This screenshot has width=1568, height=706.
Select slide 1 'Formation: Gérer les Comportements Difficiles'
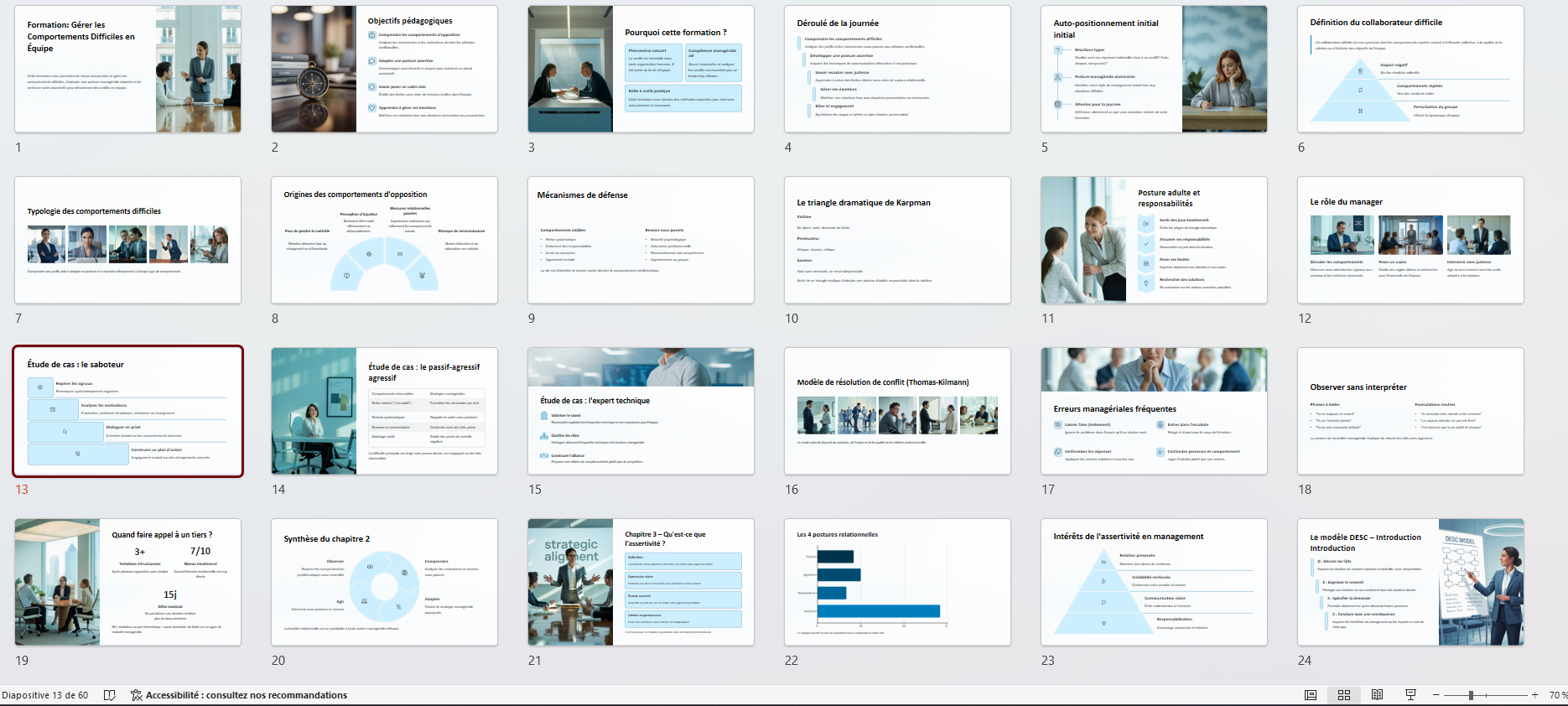(127, 69)
